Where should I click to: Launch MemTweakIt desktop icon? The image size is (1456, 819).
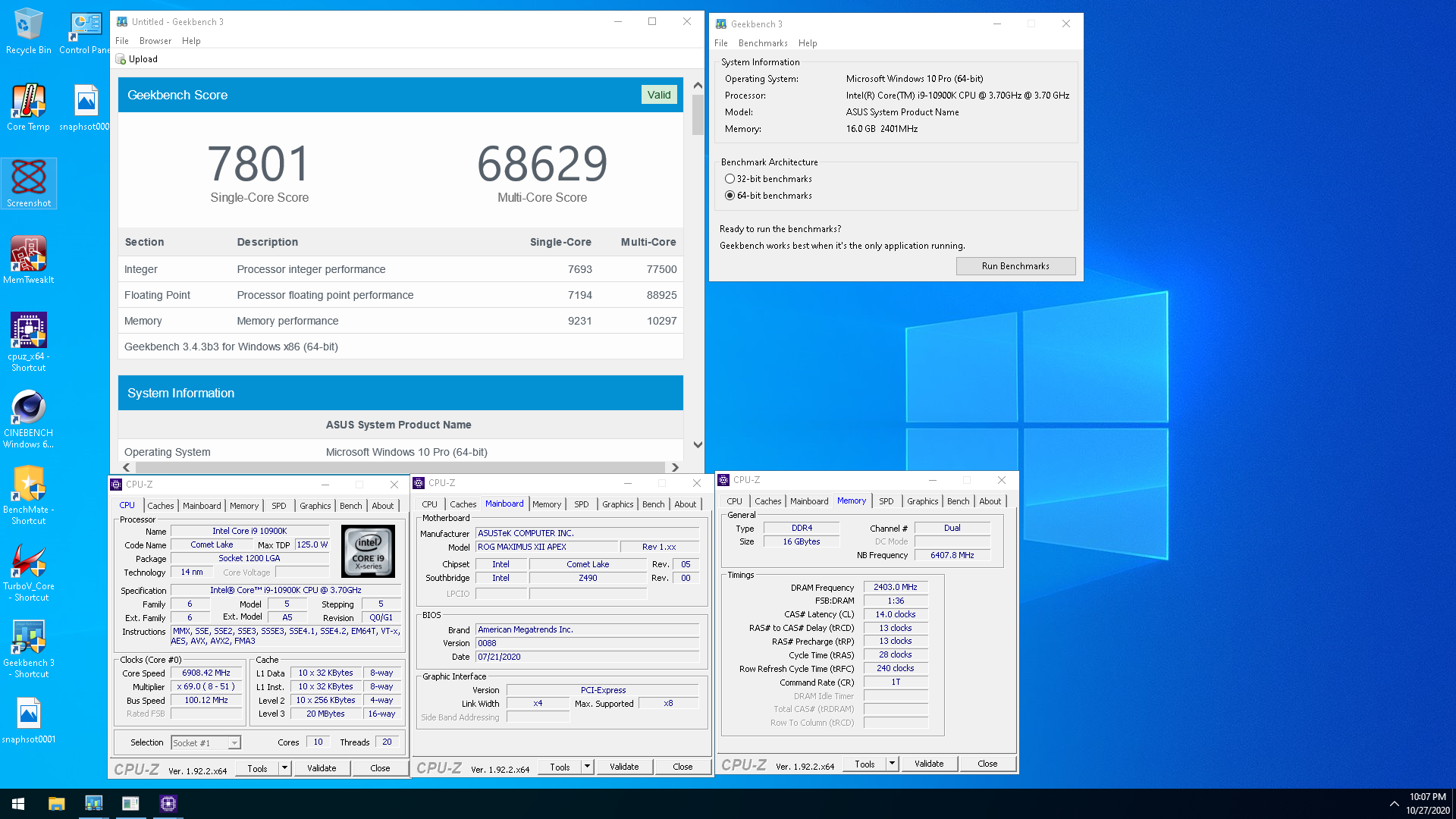pyautogui.click(x=28, y=260)
